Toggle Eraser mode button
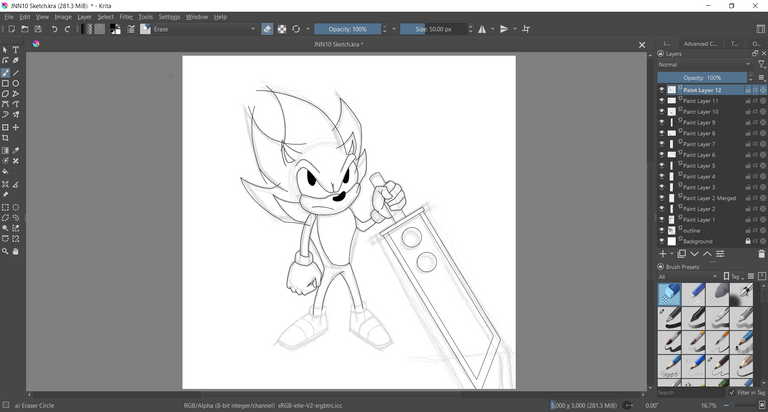 click(267, 29)
